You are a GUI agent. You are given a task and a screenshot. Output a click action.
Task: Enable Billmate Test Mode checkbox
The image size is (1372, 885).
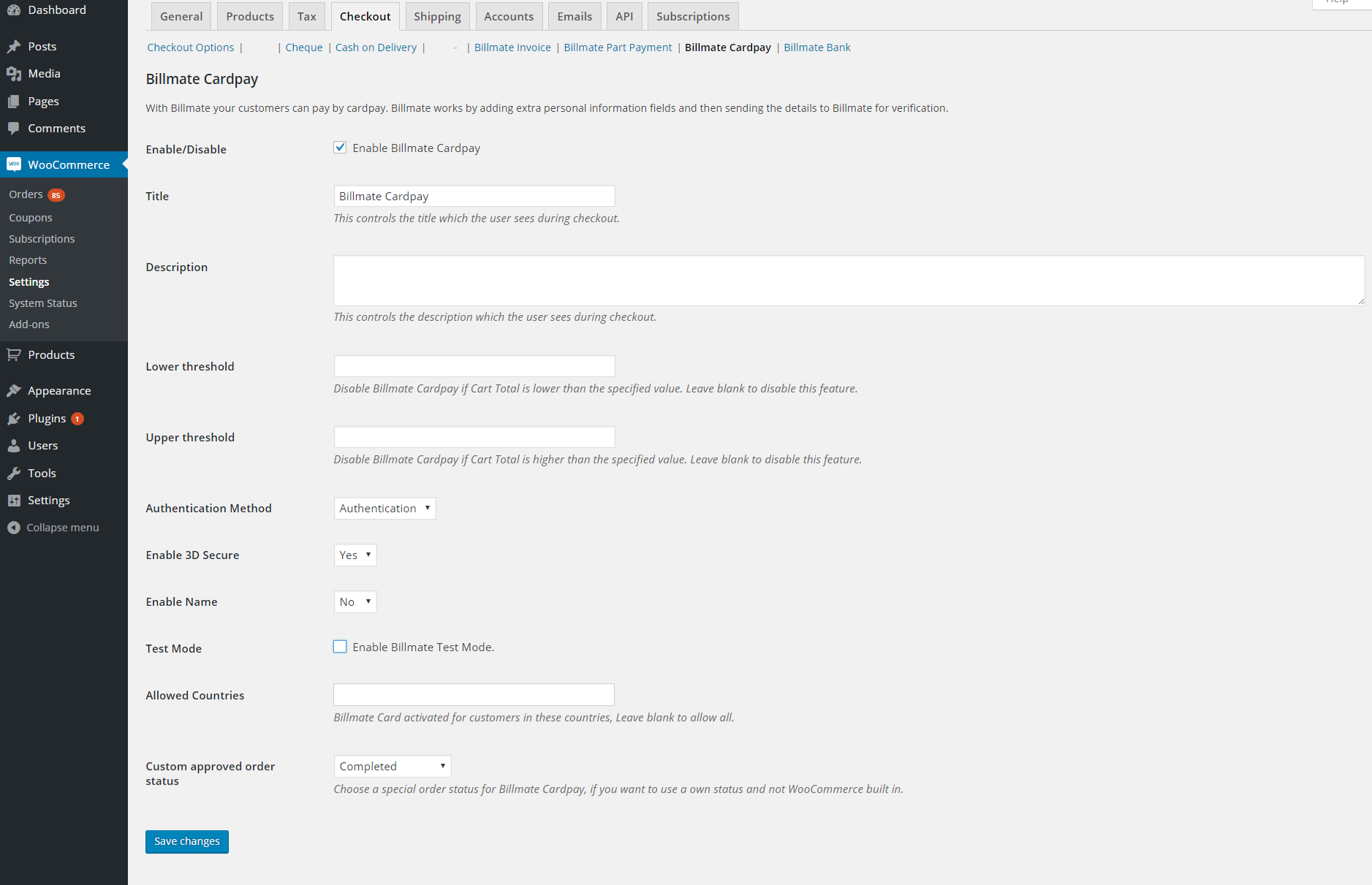pyautogui.click(x=340, y=647)
